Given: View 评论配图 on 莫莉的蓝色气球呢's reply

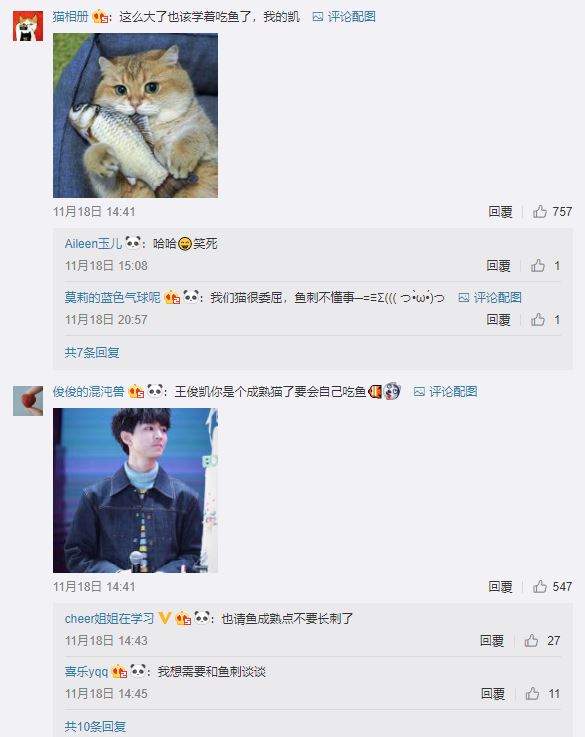Looking at the screenshot, I should (x=490, y=297).
